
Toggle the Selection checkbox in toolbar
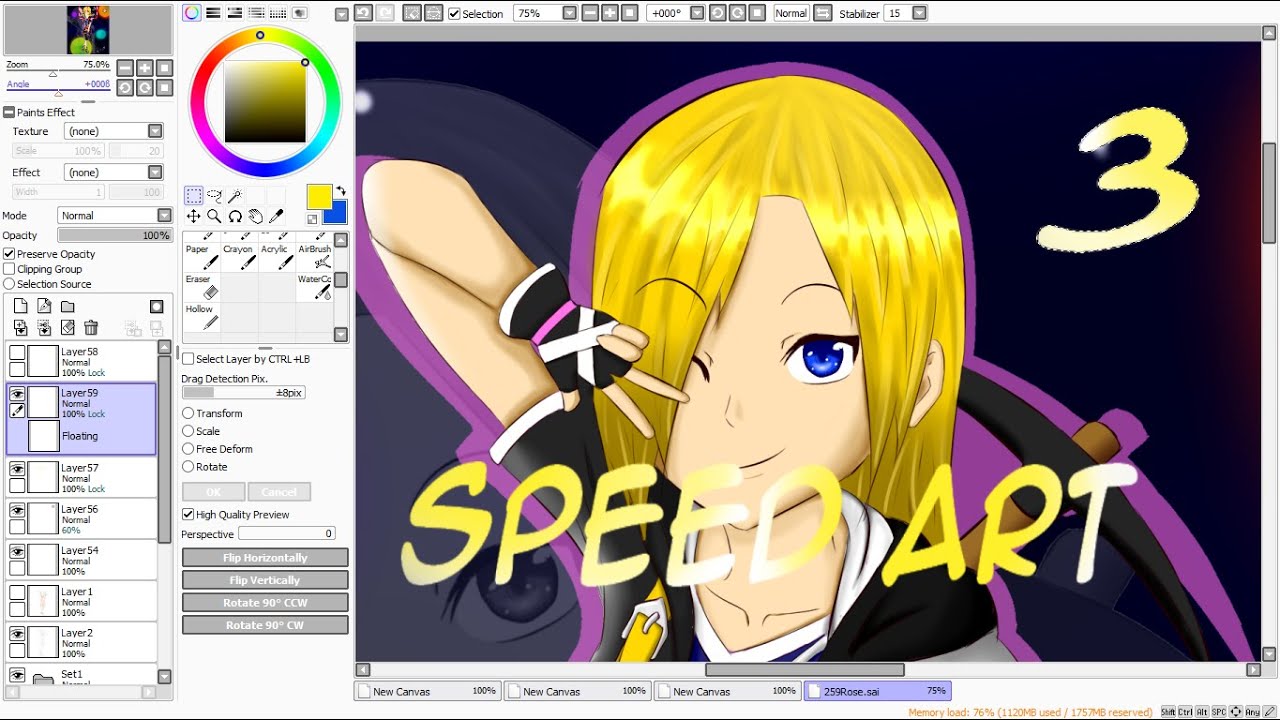(454, 14)
